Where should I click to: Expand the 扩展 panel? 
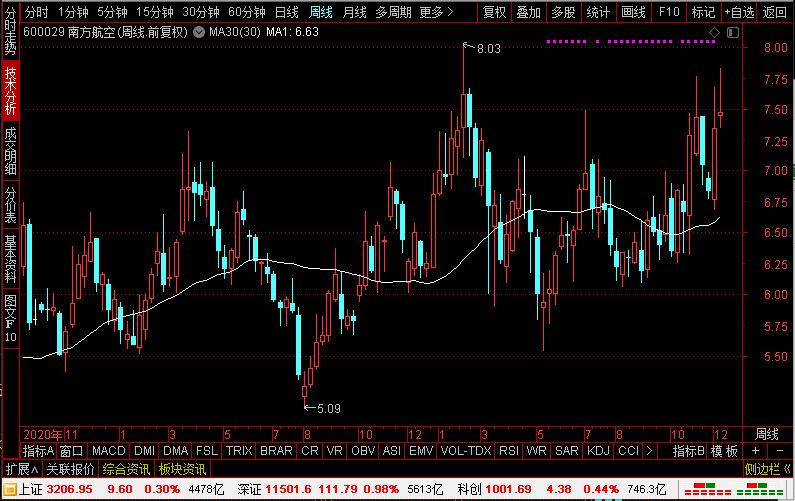click(x=22, y=469)
